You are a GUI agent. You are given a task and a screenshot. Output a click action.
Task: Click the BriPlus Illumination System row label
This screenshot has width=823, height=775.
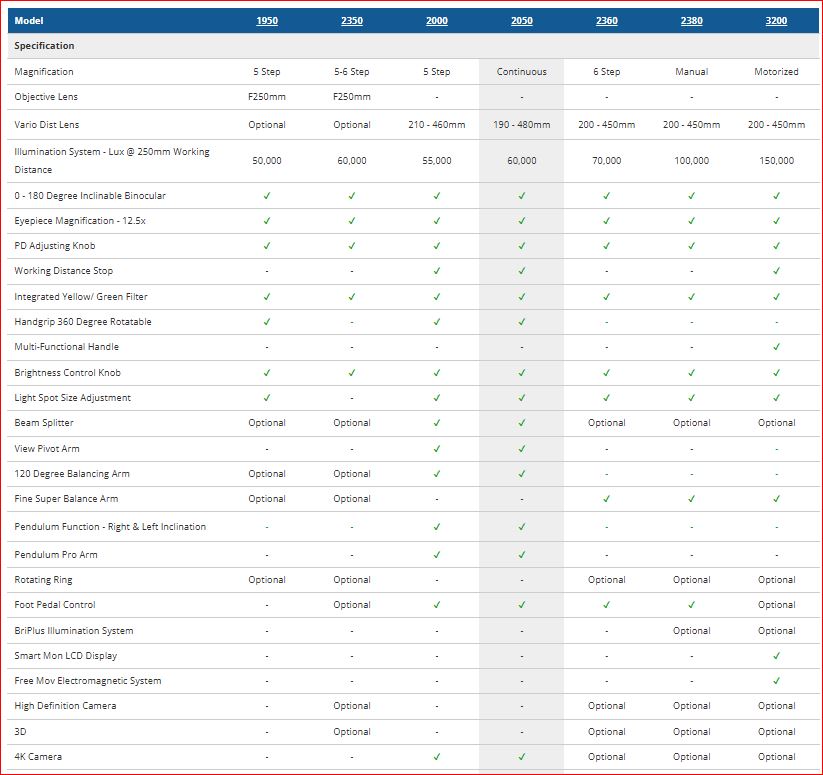(74, 631)
